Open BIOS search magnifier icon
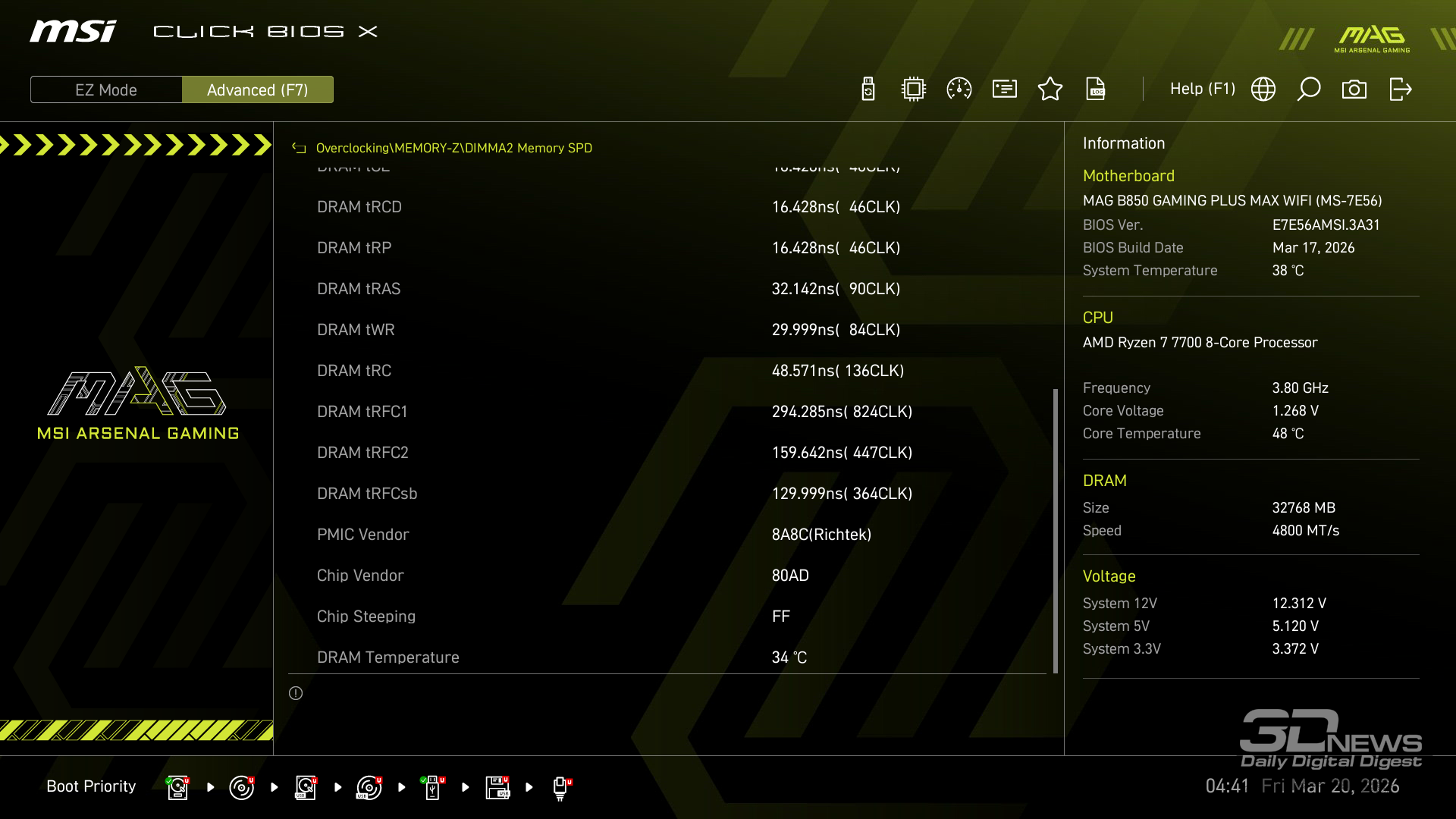This screenshot has width=1456, height=819. (1309, 89)
